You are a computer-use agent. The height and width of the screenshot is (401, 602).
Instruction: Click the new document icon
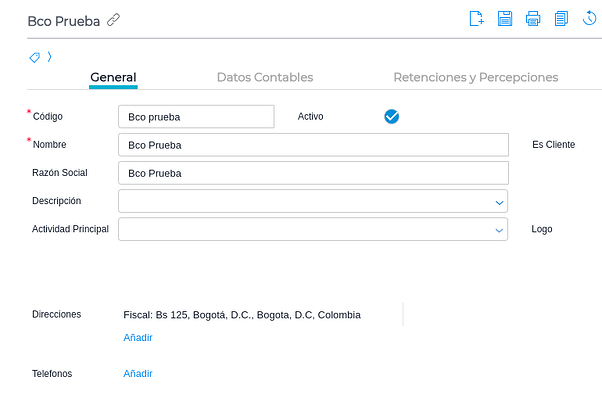[x=477, y=18]
